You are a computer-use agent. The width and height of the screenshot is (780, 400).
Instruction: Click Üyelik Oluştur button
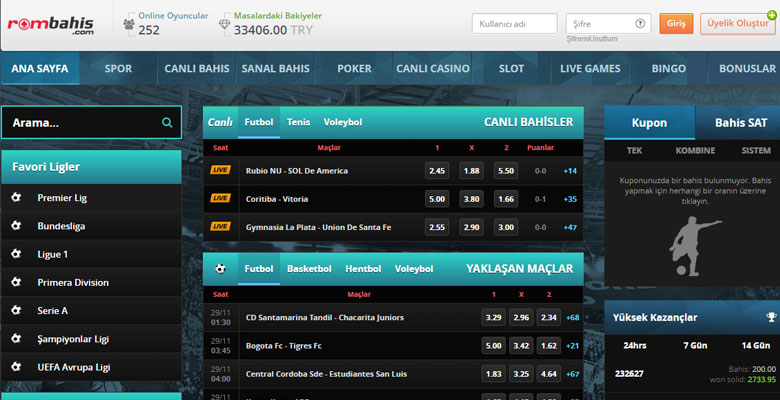(738, 23)
